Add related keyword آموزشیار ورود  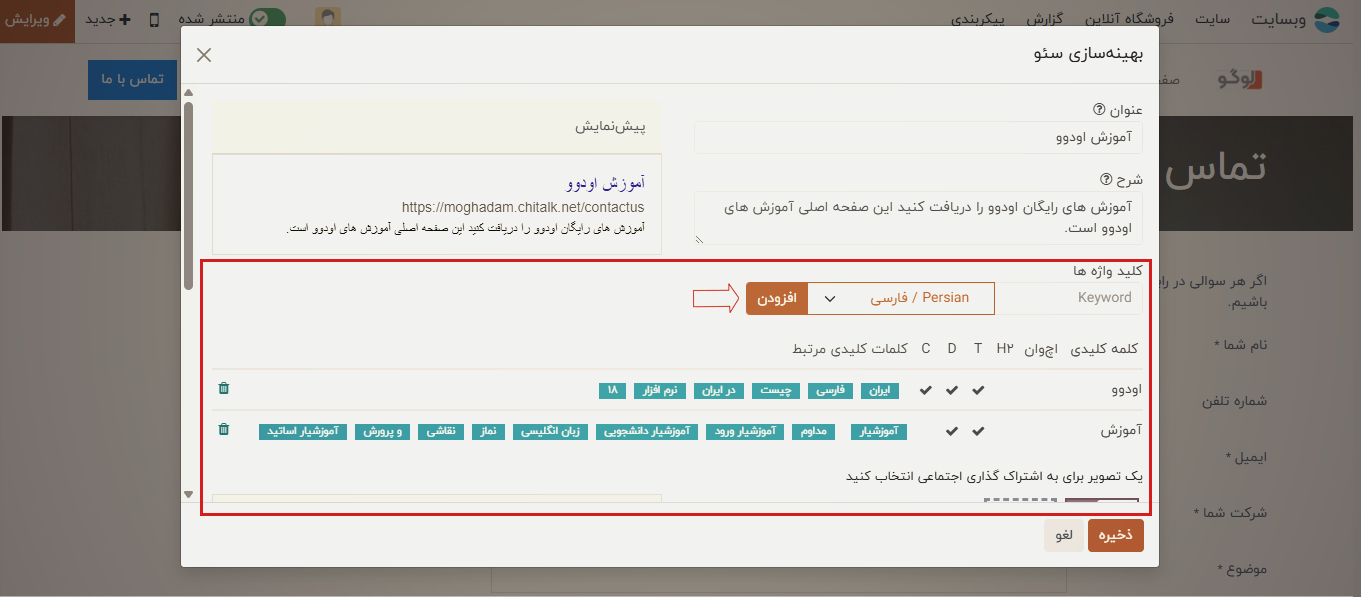745,431
